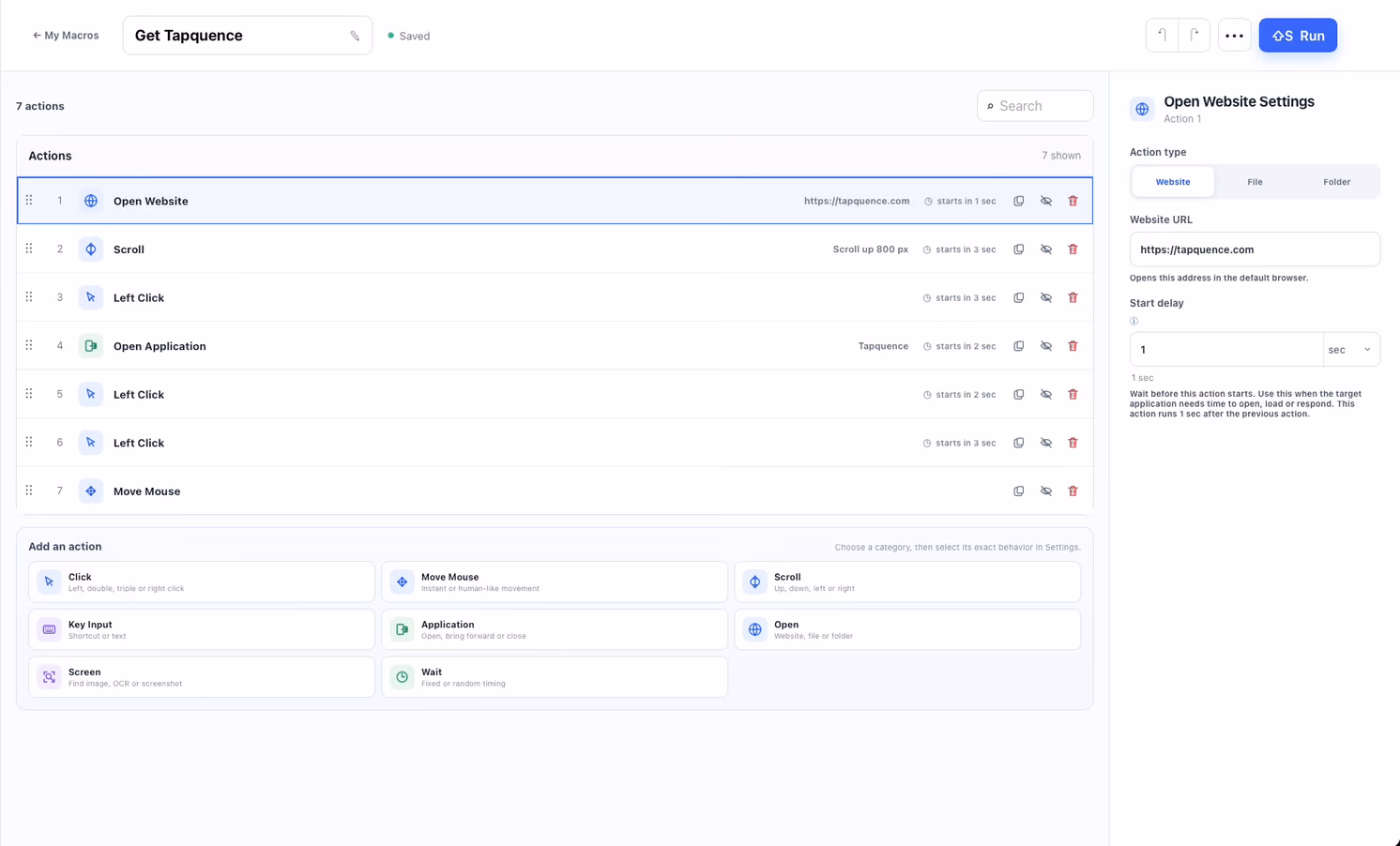The image size is (1400, 846).
Task: Toggle visibility of Open Website action
Action: [x=1045, y=201]
